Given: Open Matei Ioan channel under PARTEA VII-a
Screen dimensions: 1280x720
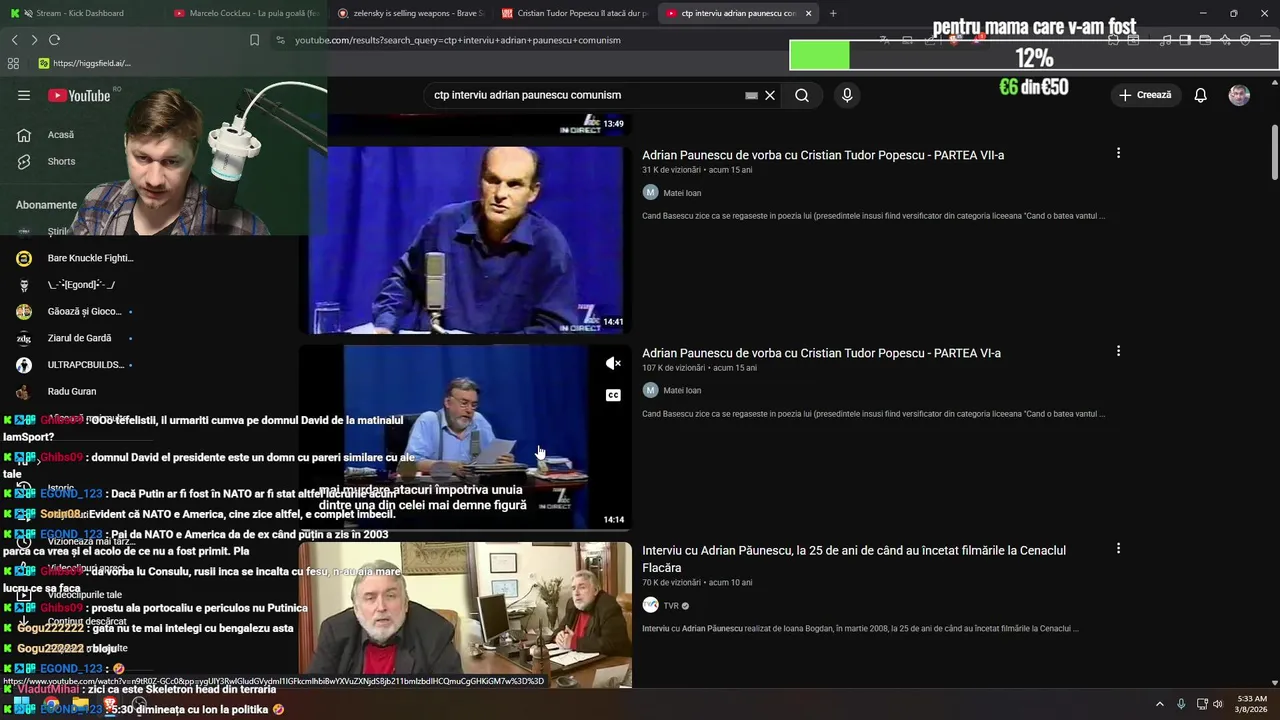Looking at the screenshot, I should point(682,193).
